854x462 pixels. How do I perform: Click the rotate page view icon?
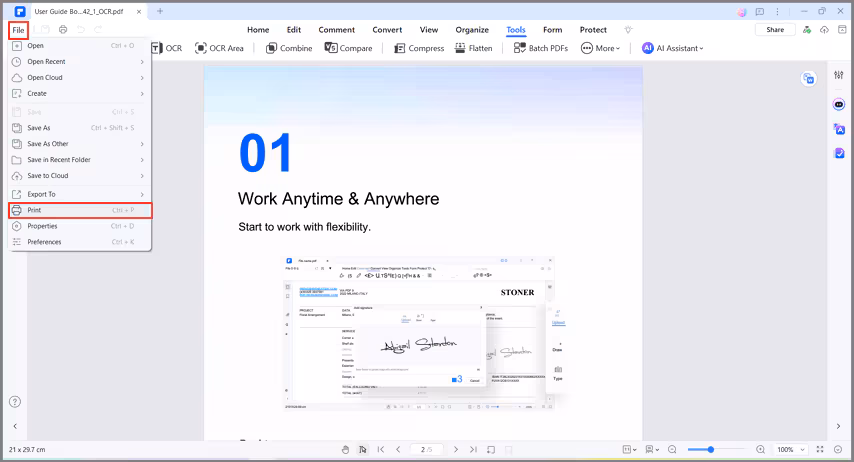pos(491,449)
